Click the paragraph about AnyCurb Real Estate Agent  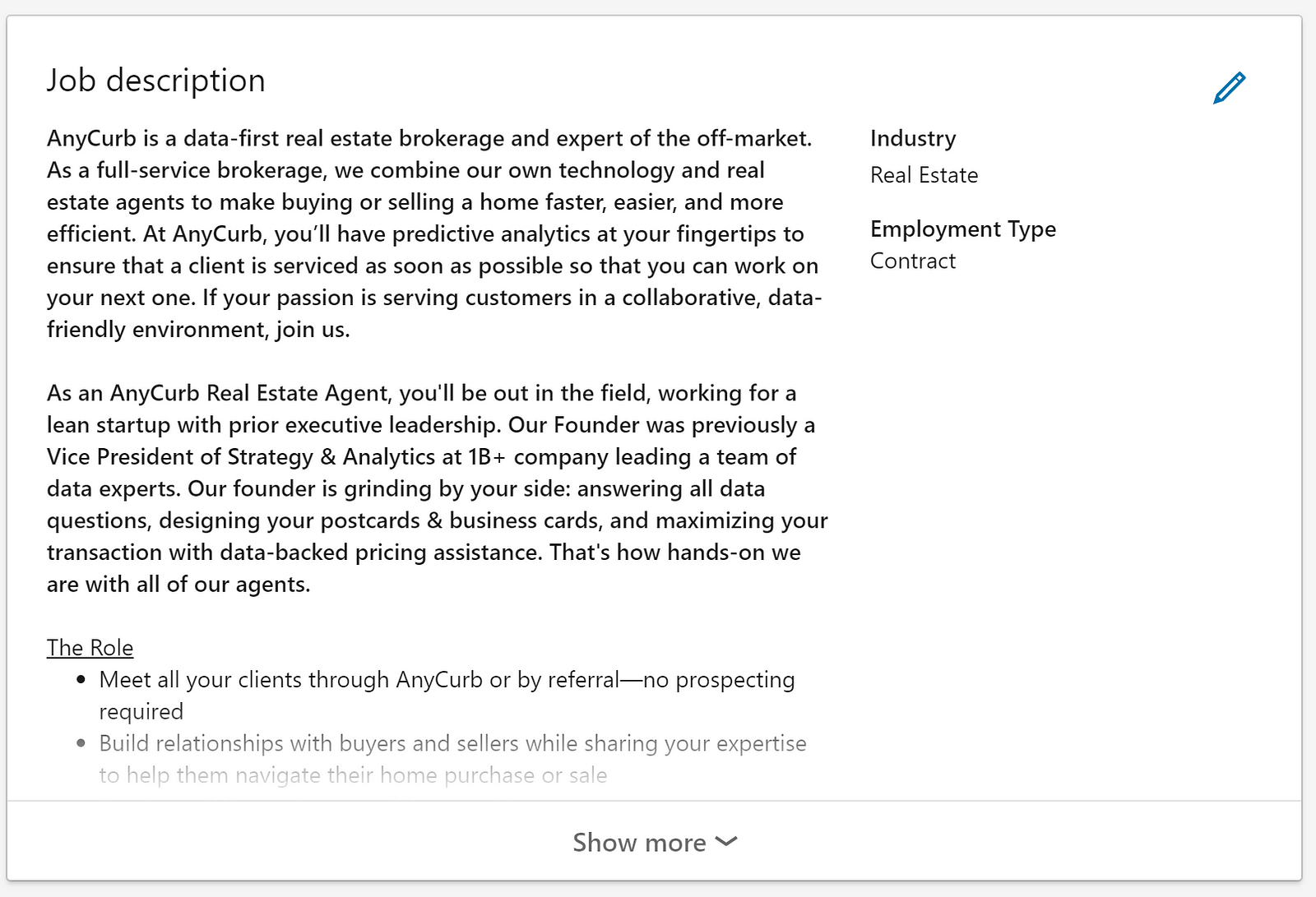438,488
